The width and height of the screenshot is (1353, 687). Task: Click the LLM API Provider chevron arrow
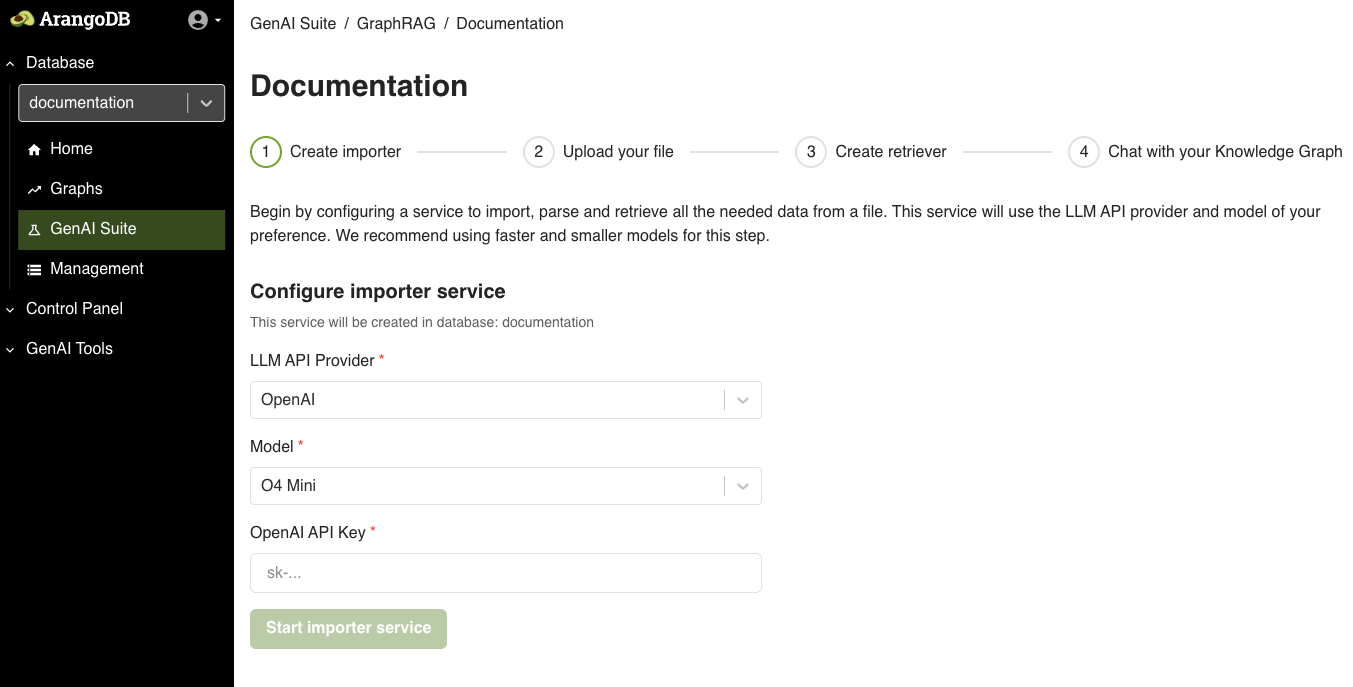click(x=743, y=400)
